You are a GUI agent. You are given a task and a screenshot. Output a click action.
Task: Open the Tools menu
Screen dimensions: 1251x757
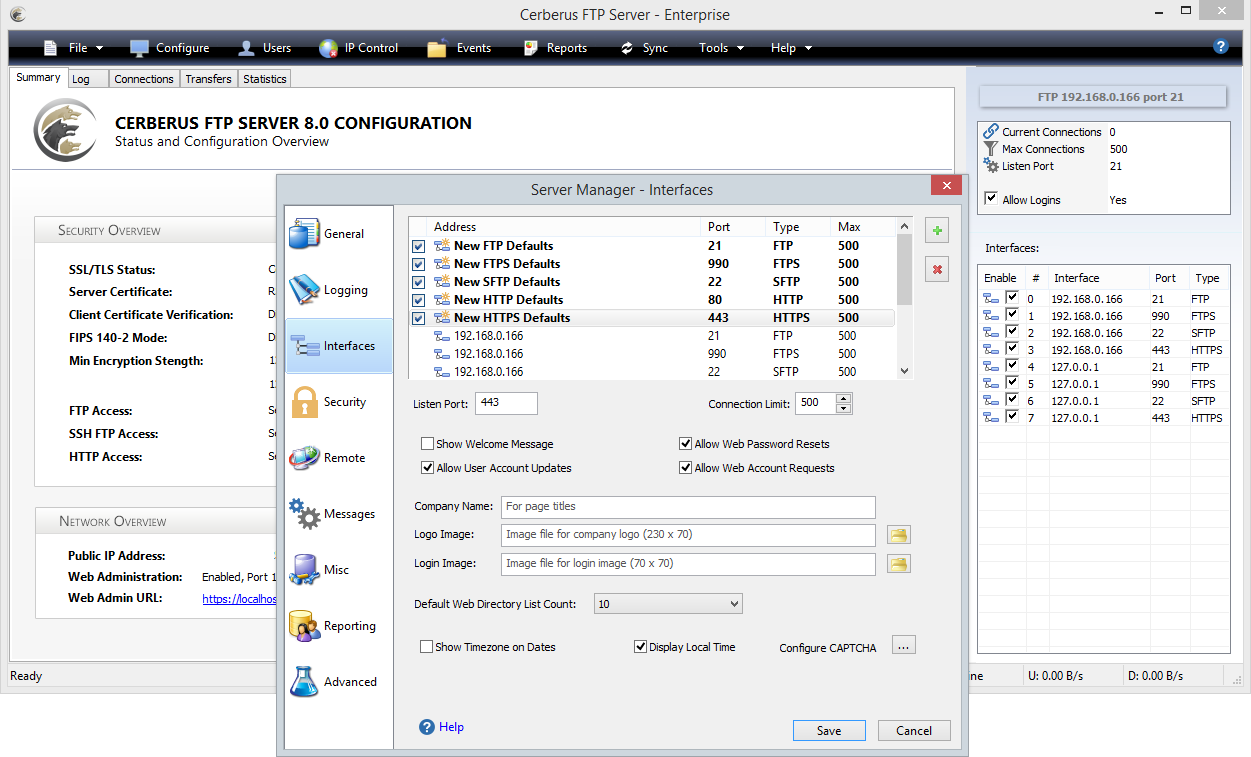(721, 48)
